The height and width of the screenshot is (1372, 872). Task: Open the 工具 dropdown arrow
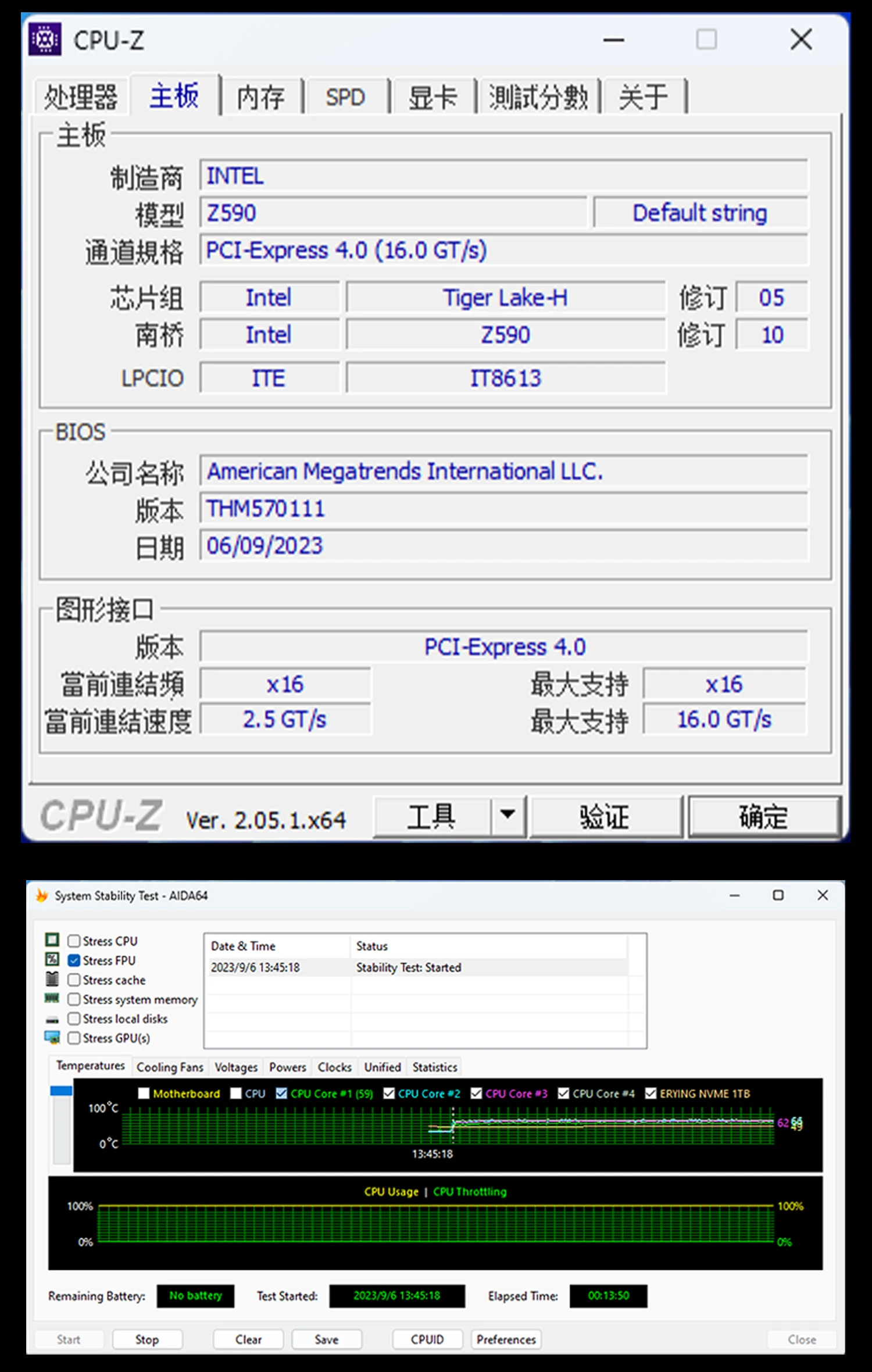click(508, 815)
